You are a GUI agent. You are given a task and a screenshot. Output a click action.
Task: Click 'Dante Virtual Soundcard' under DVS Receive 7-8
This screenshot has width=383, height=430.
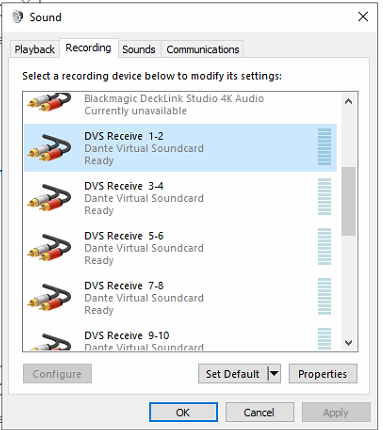[x=144, y=298]
